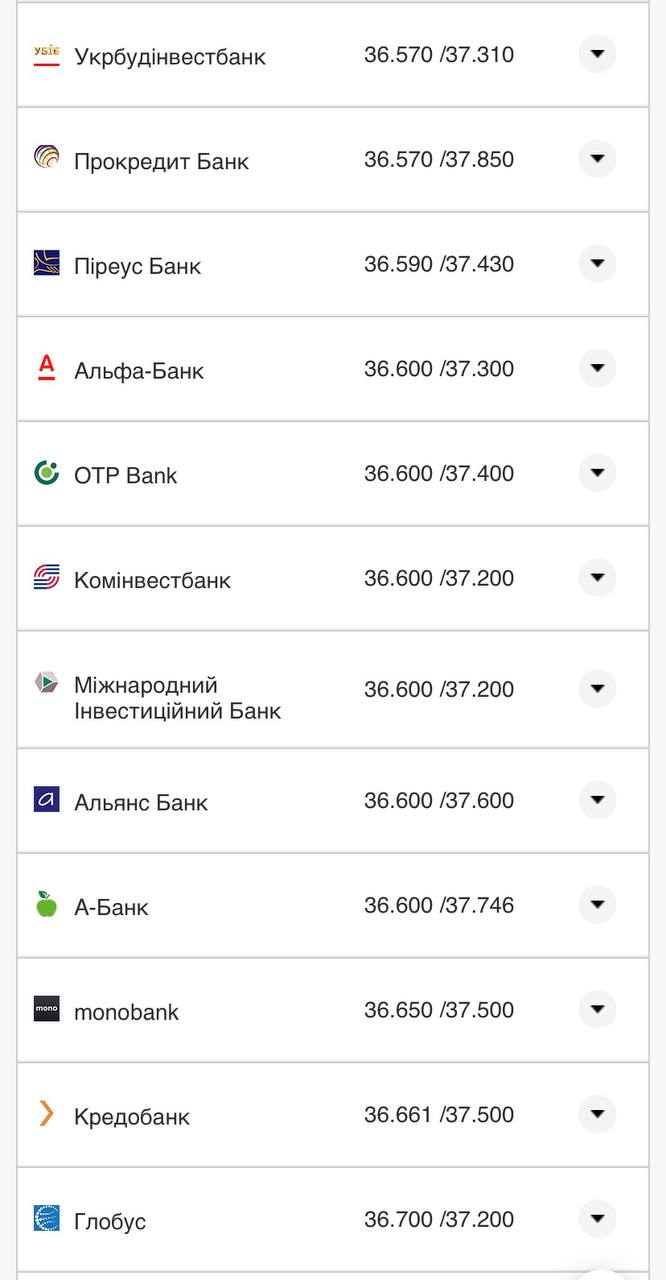The image size is (666, 1280).
Task: Select the Піреус Банк name text
Action: pyautogui.click(x=138, y=267)
